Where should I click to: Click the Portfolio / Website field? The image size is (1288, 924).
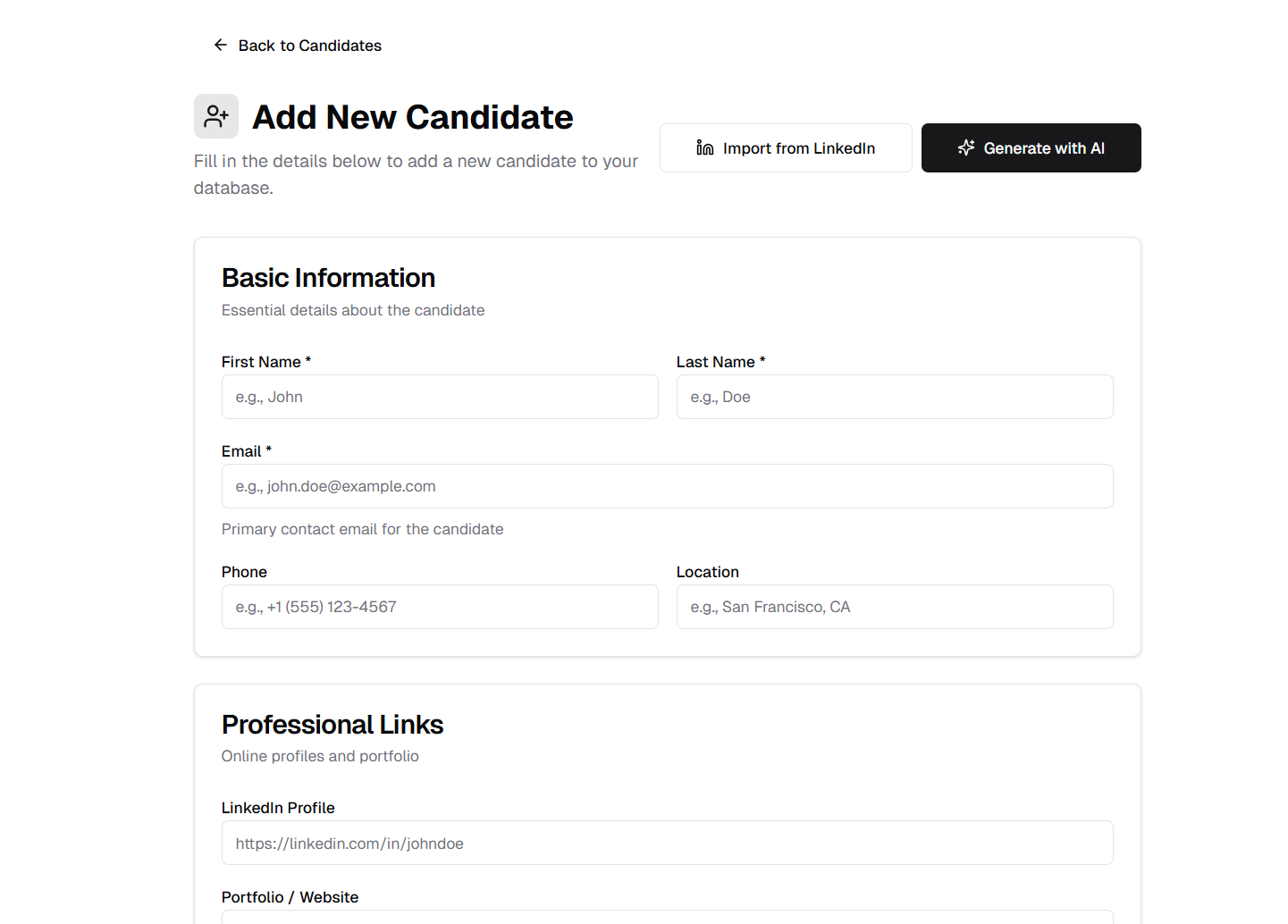pos(667,916)
